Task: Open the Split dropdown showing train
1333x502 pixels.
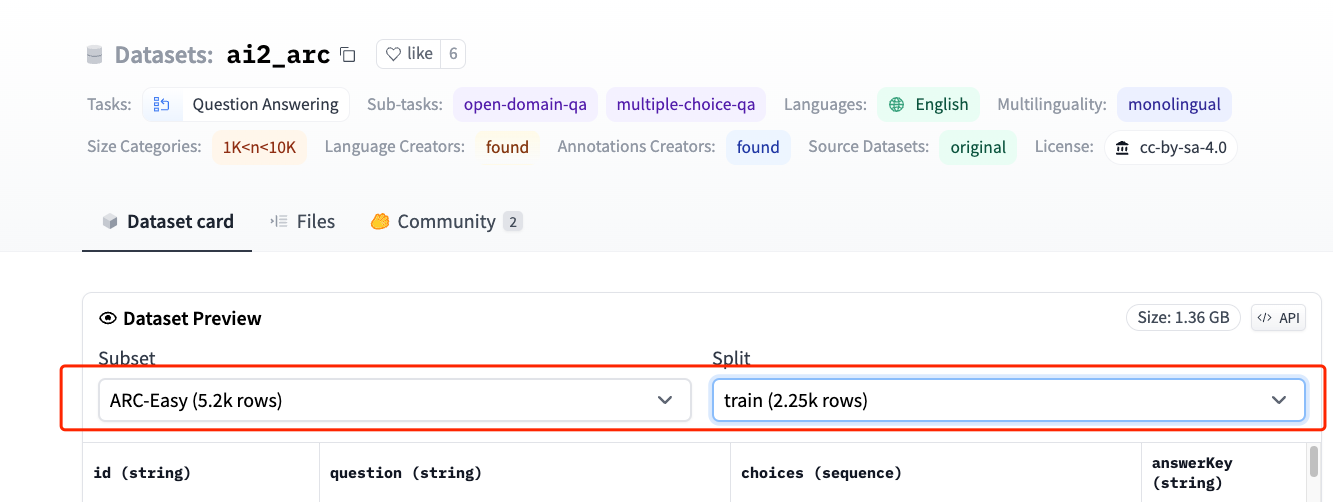Action: click(1009, 400)
